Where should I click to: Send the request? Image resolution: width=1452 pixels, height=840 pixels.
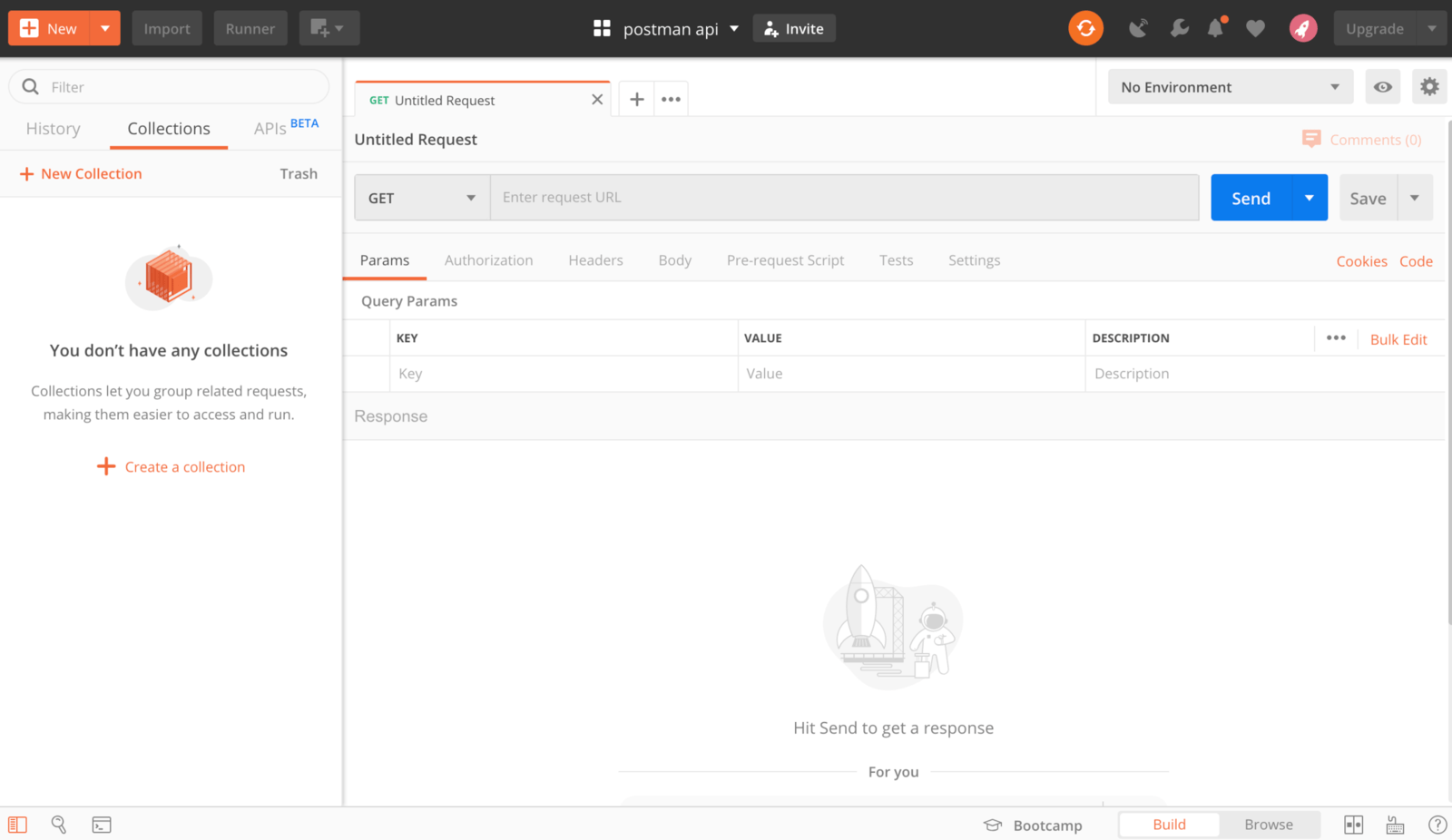click(1250, 197)
